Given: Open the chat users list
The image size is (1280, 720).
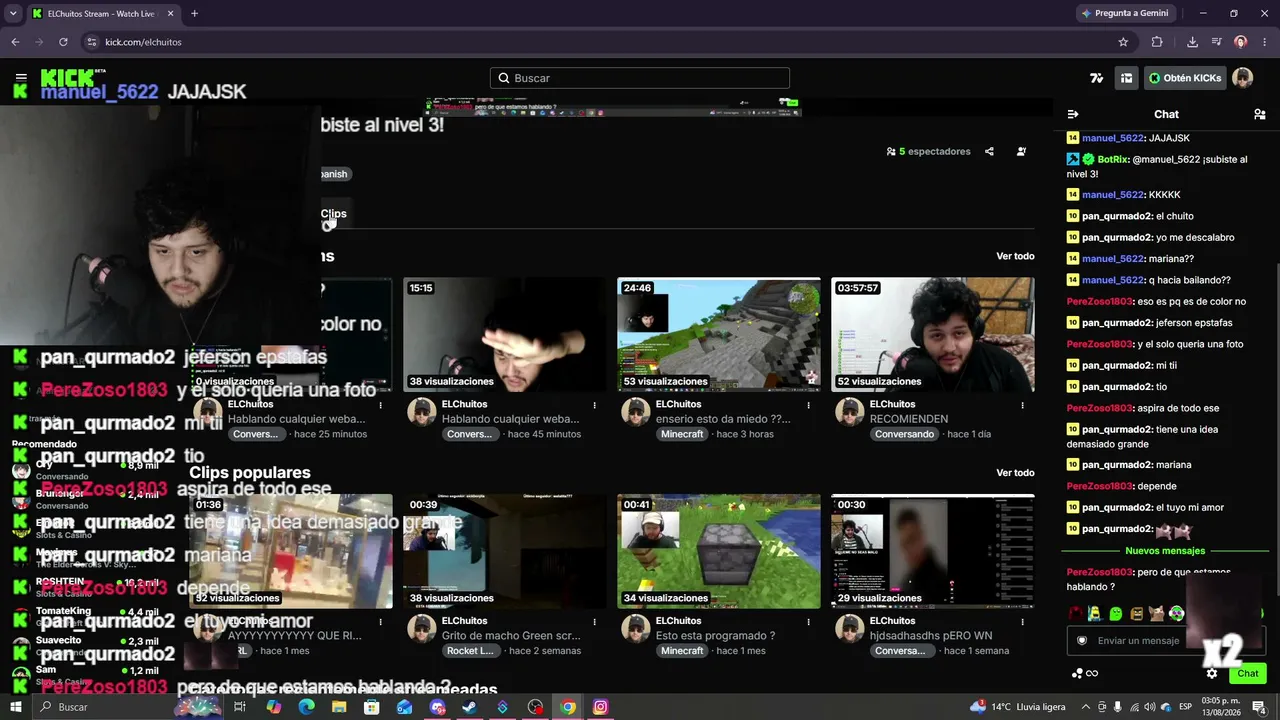Looking at the screenshot, I should [1259, 114].
